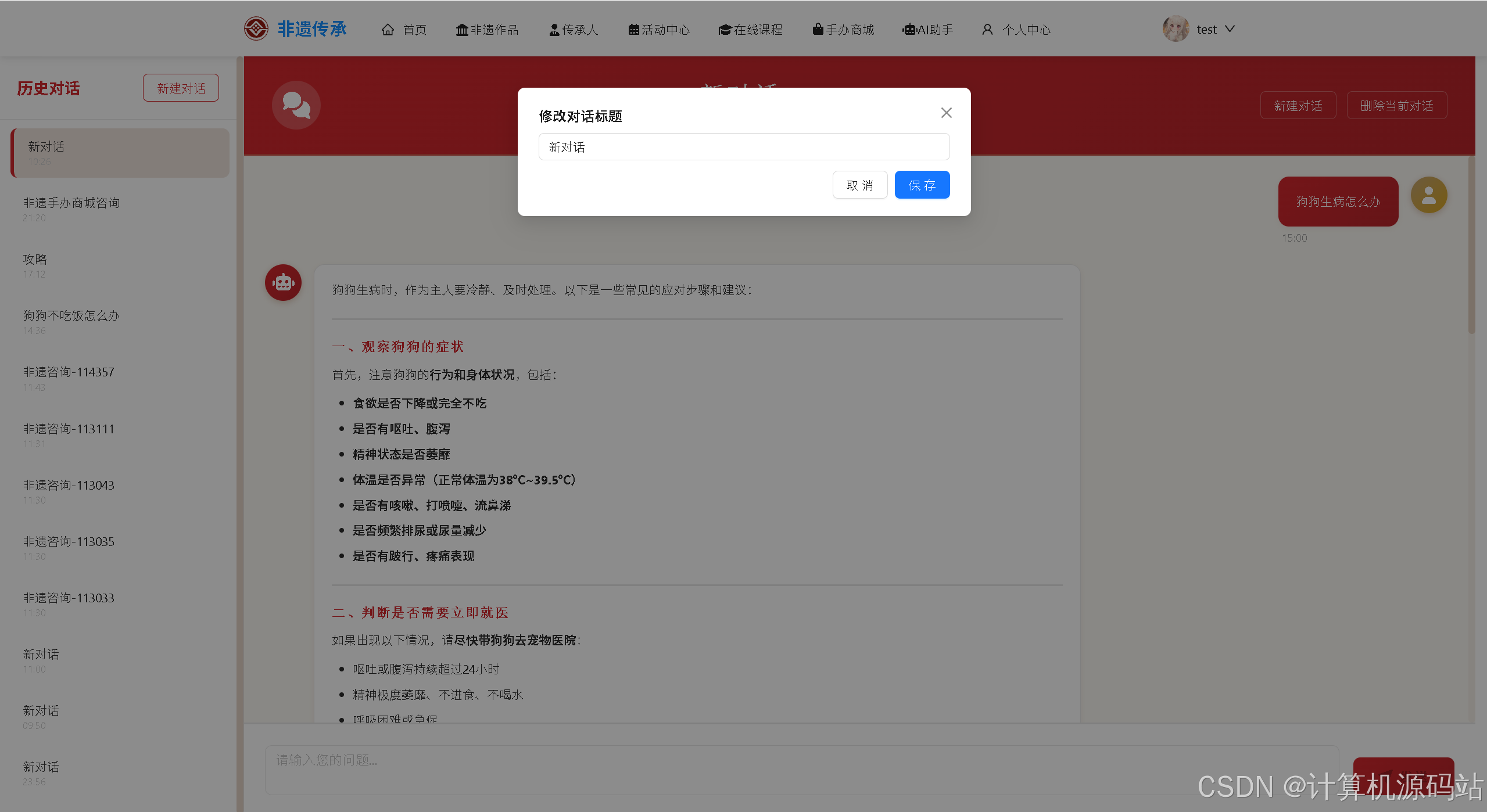Open the 活动中心 menu item
This screenshot has height=812, width=1487.
pyautogui.click(x=659, y=30)
